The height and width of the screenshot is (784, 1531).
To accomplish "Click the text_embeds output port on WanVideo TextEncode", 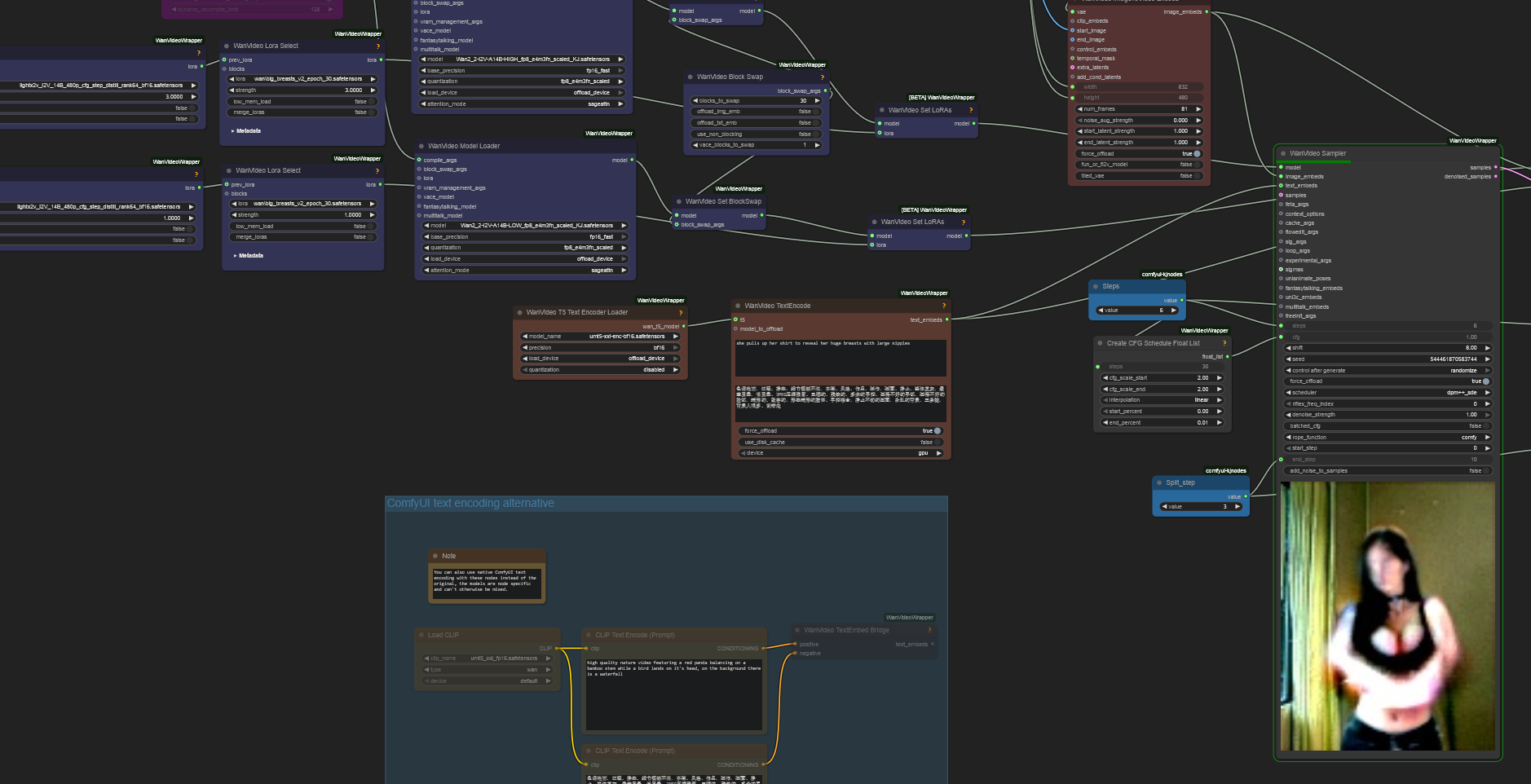I will coord(946,319).
